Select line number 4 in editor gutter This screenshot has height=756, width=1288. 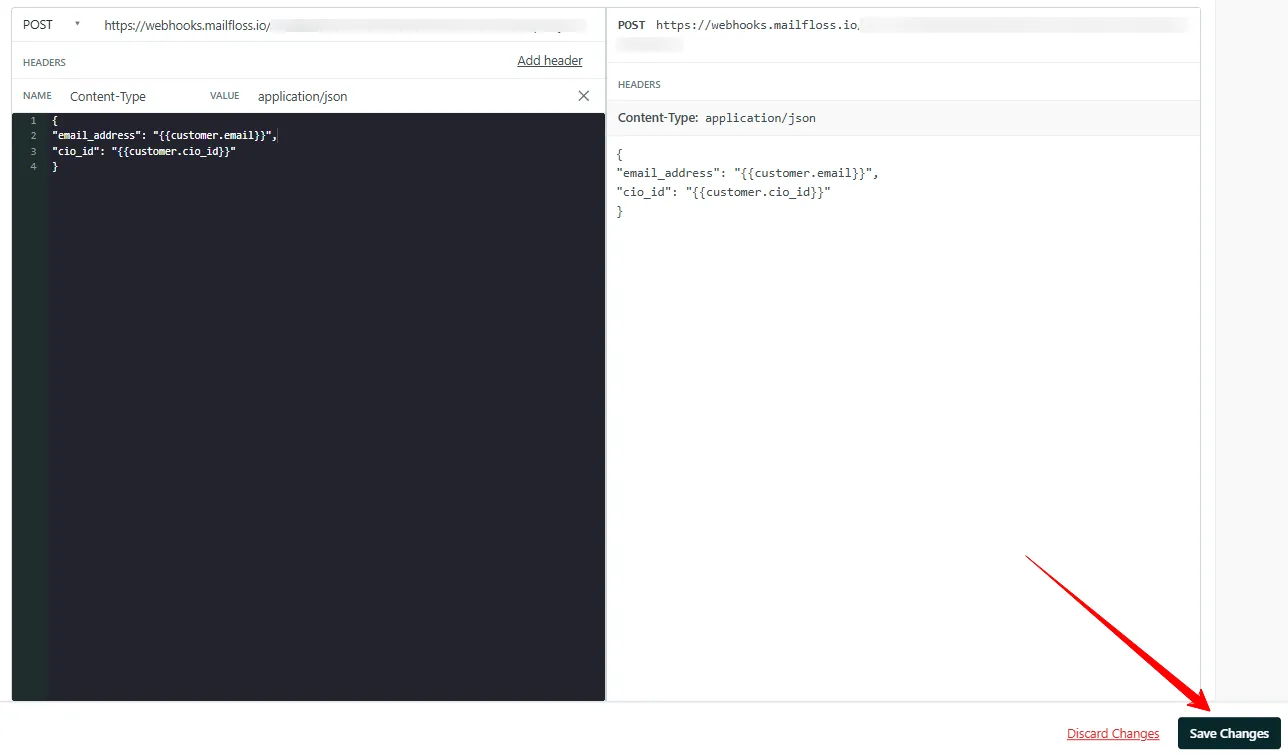pos(33,167)
